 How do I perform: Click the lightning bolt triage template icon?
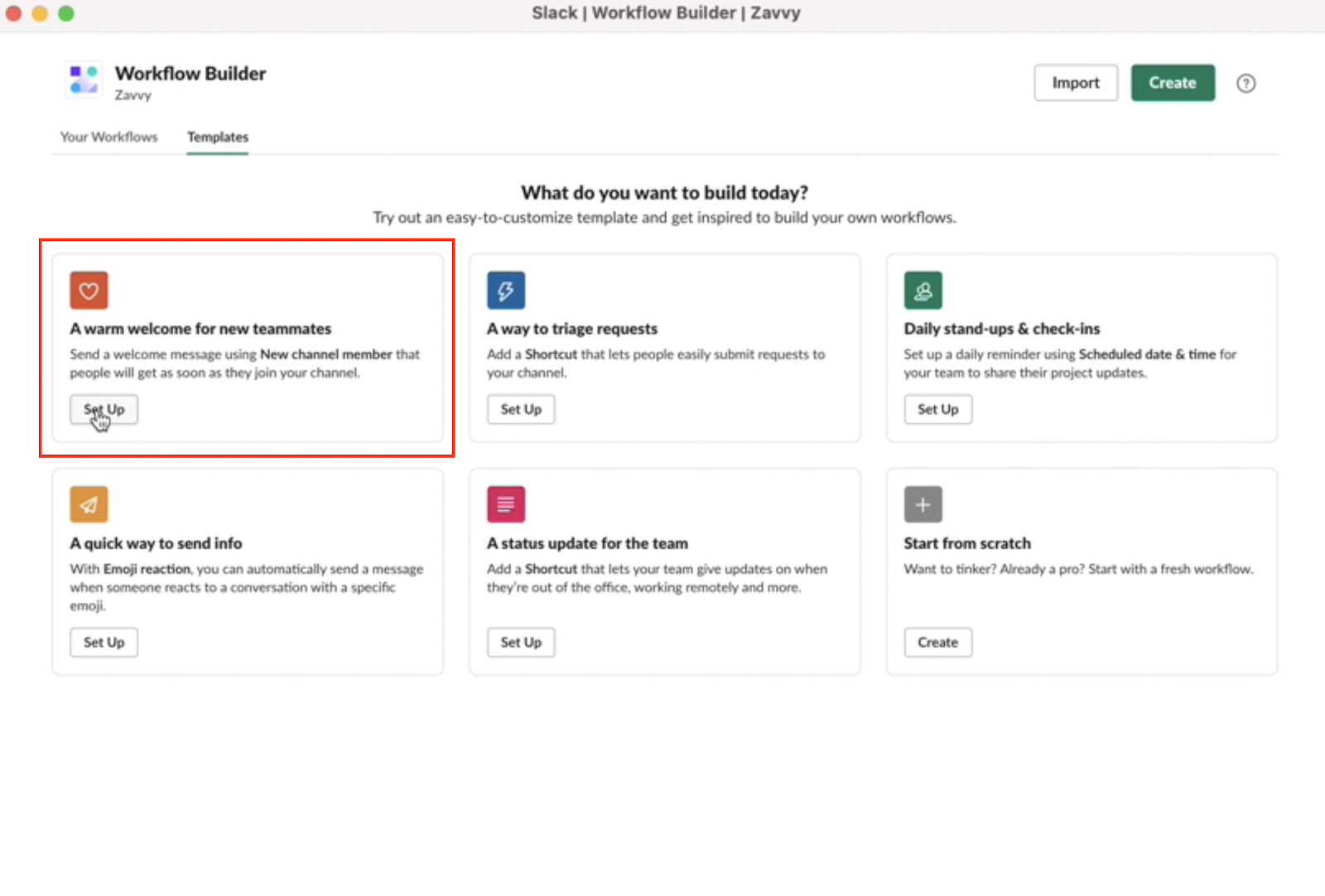506,290
